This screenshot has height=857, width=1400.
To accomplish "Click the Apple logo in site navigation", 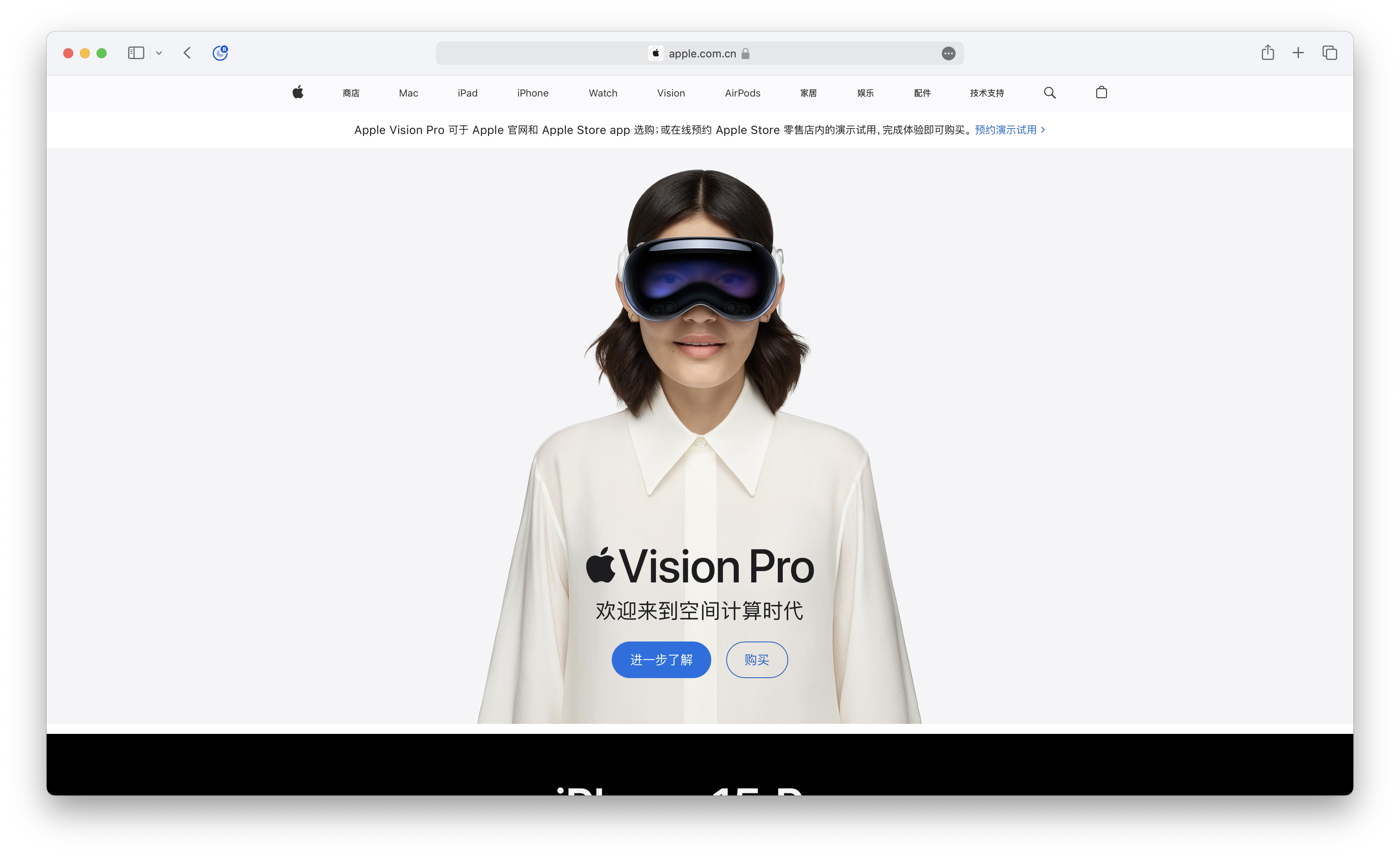I will coord(298,93).
